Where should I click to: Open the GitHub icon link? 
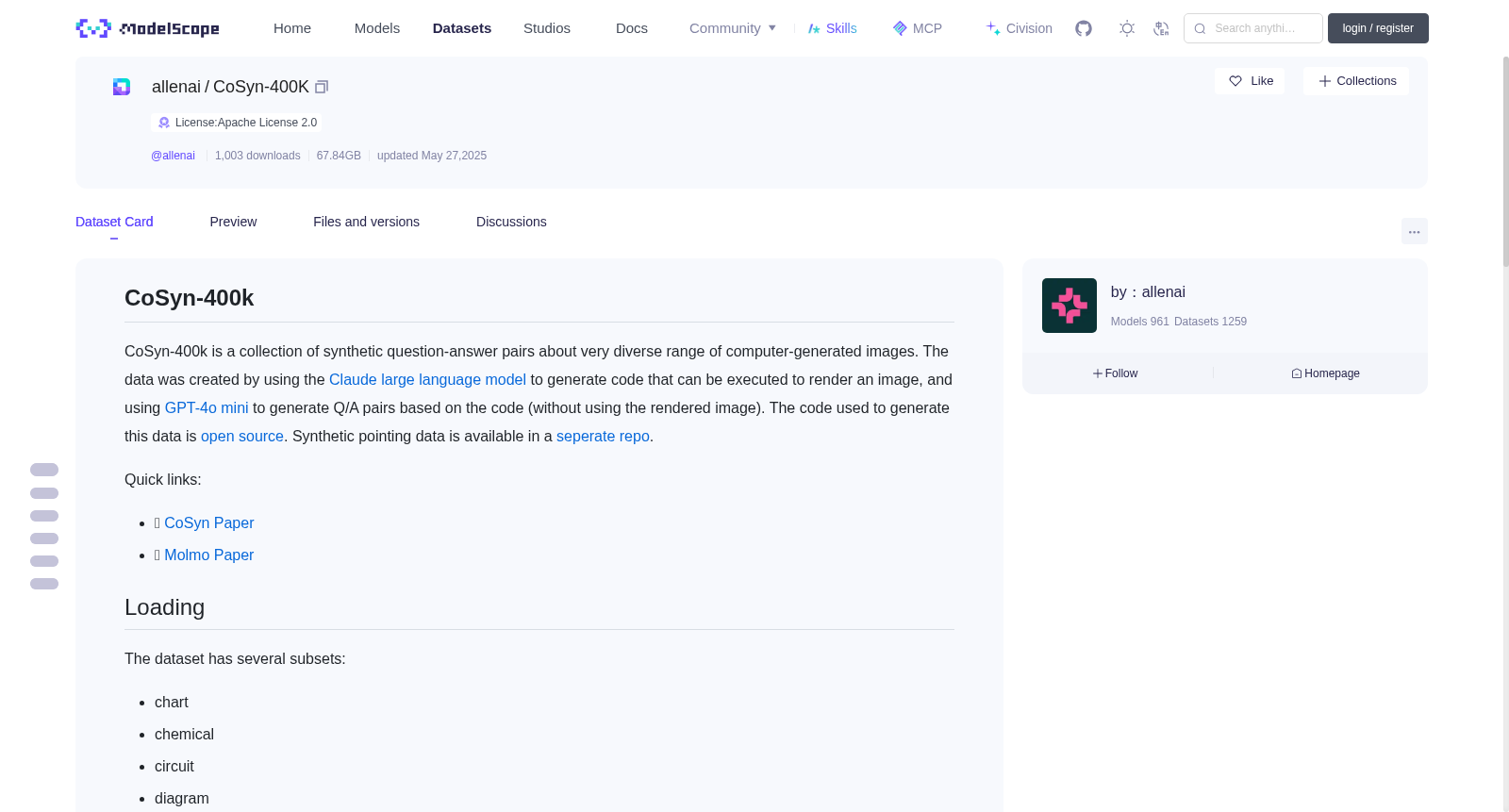tap(1084, 28)
